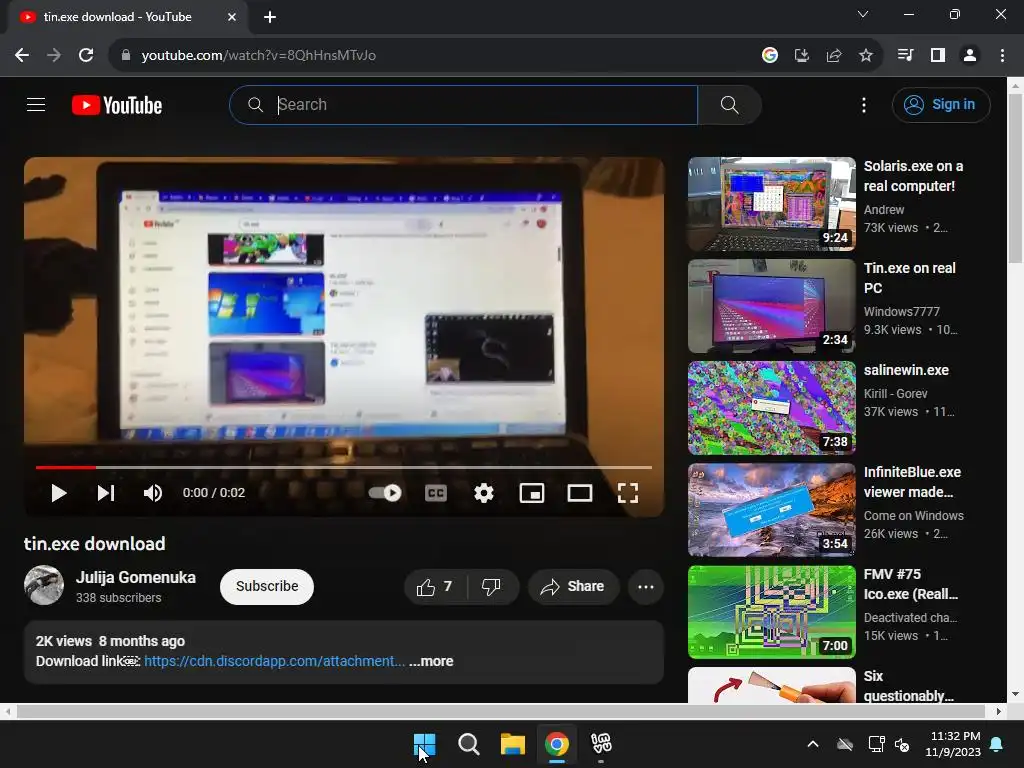Open salinewin.exe video thumbnail

coord(771,408)
